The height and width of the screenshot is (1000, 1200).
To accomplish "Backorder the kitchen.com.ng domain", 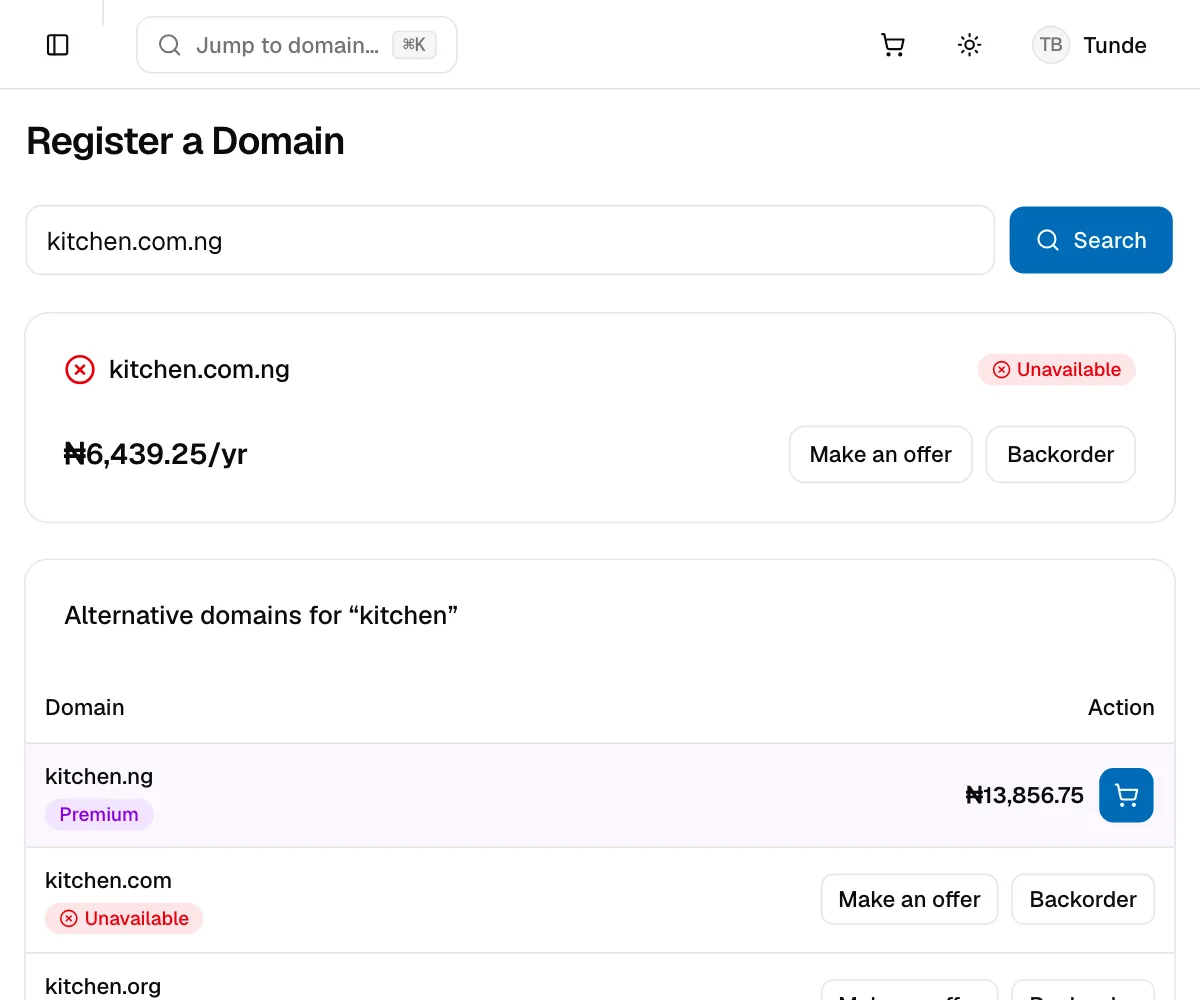I will (1061, 454).
